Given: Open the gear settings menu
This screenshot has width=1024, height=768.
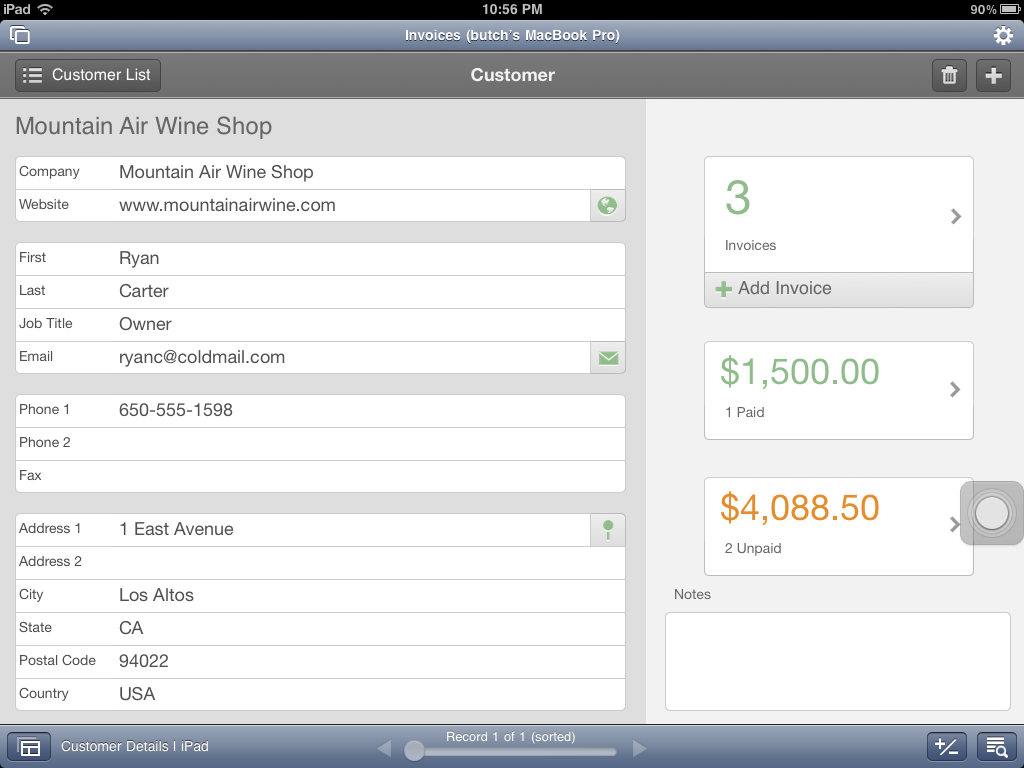Looking at the screenshot, I should [1001, 34].
